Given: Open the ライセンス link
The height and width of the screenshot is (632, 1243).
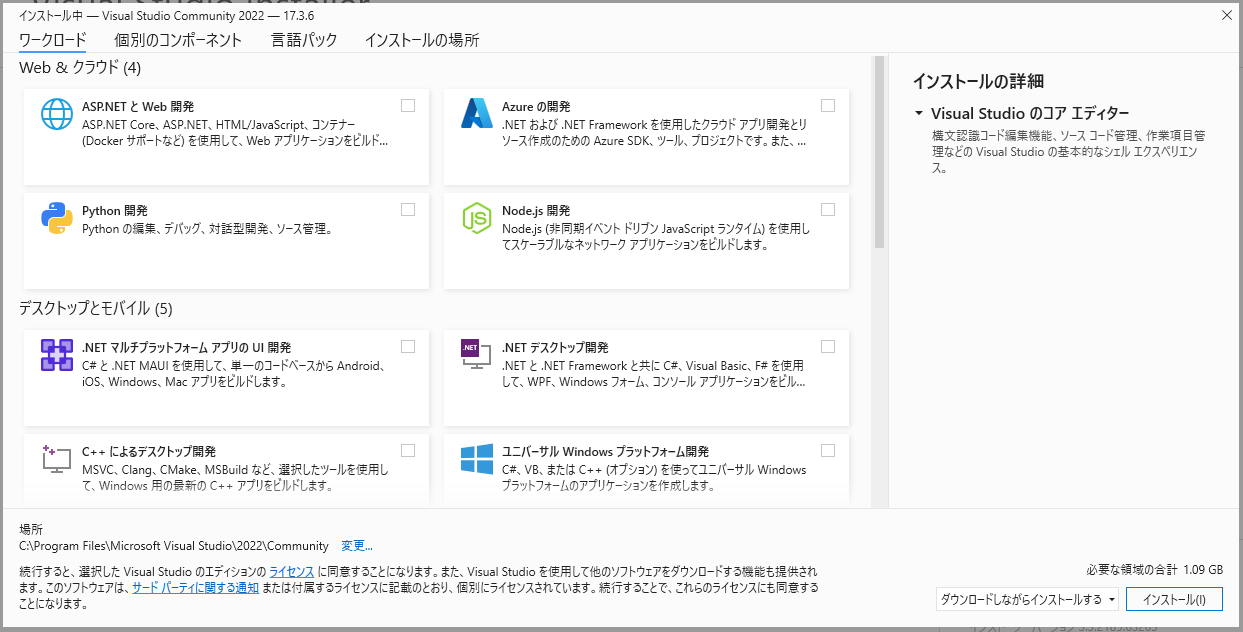Looking at the screenshot, I should (x=292, y=571).
